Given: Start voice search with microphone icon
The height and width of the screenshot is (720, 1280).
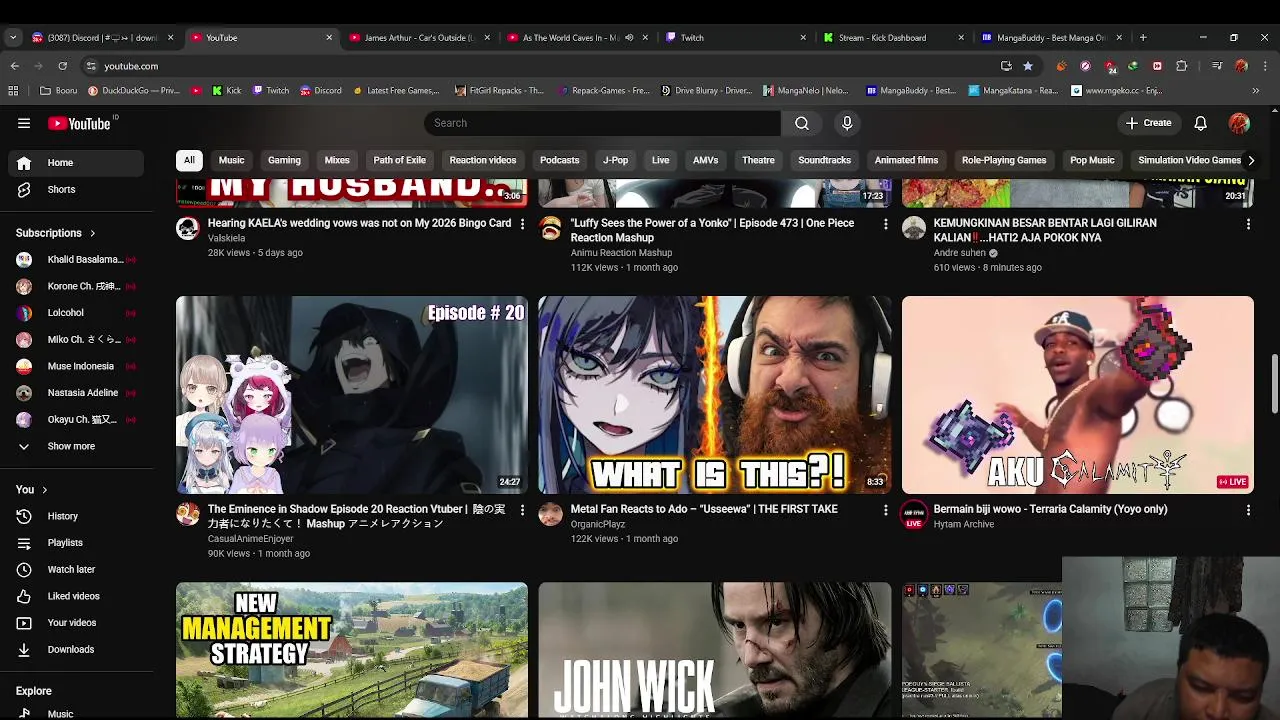Looking at the screenshot, I should (x=847, y=123).
